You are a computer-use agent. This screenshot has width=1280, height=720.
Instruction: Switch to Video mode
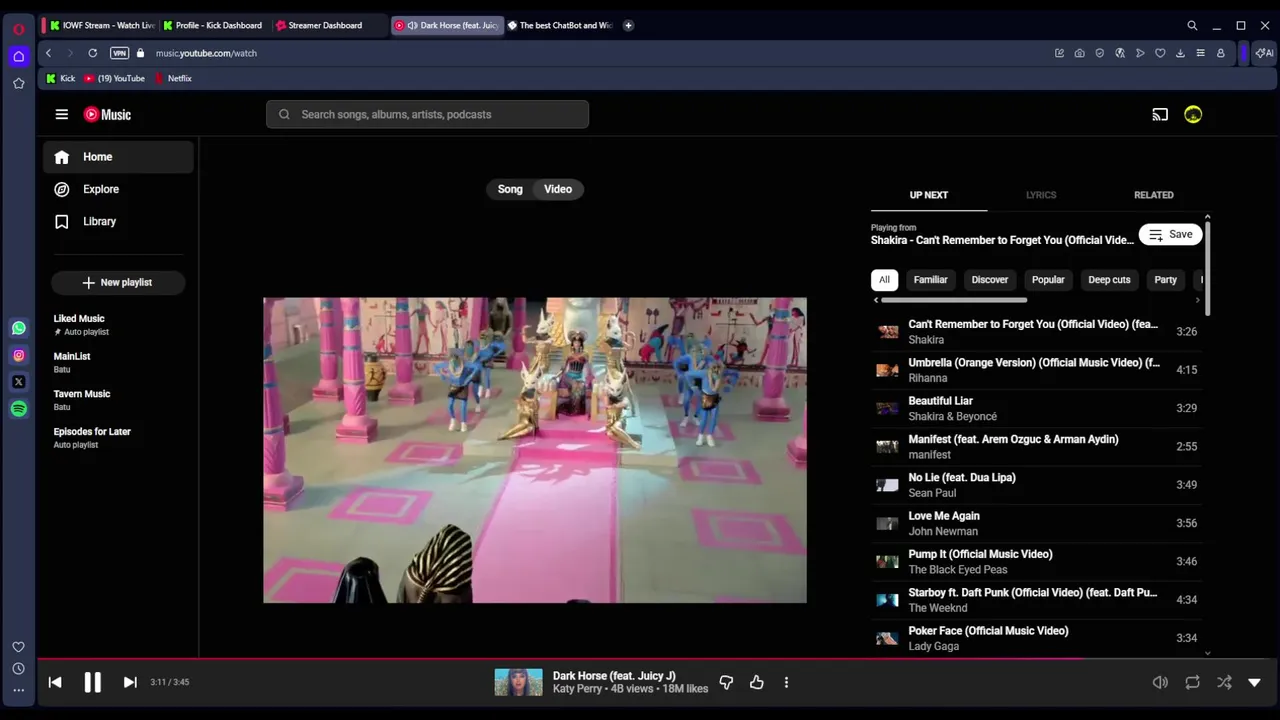pyautogui.click(x=558, y=189)
